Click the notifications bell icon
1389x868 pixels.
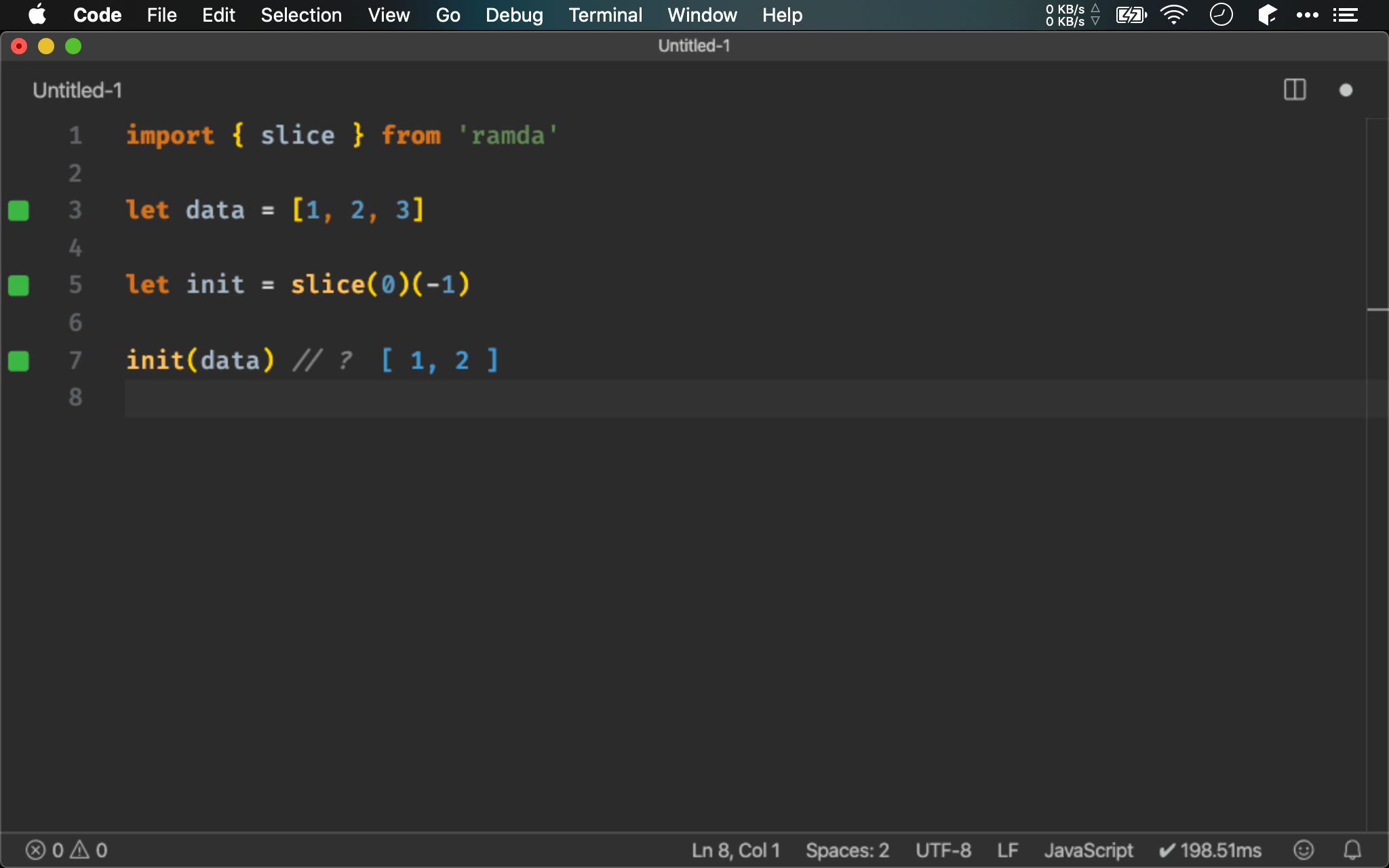point(1352,850)
